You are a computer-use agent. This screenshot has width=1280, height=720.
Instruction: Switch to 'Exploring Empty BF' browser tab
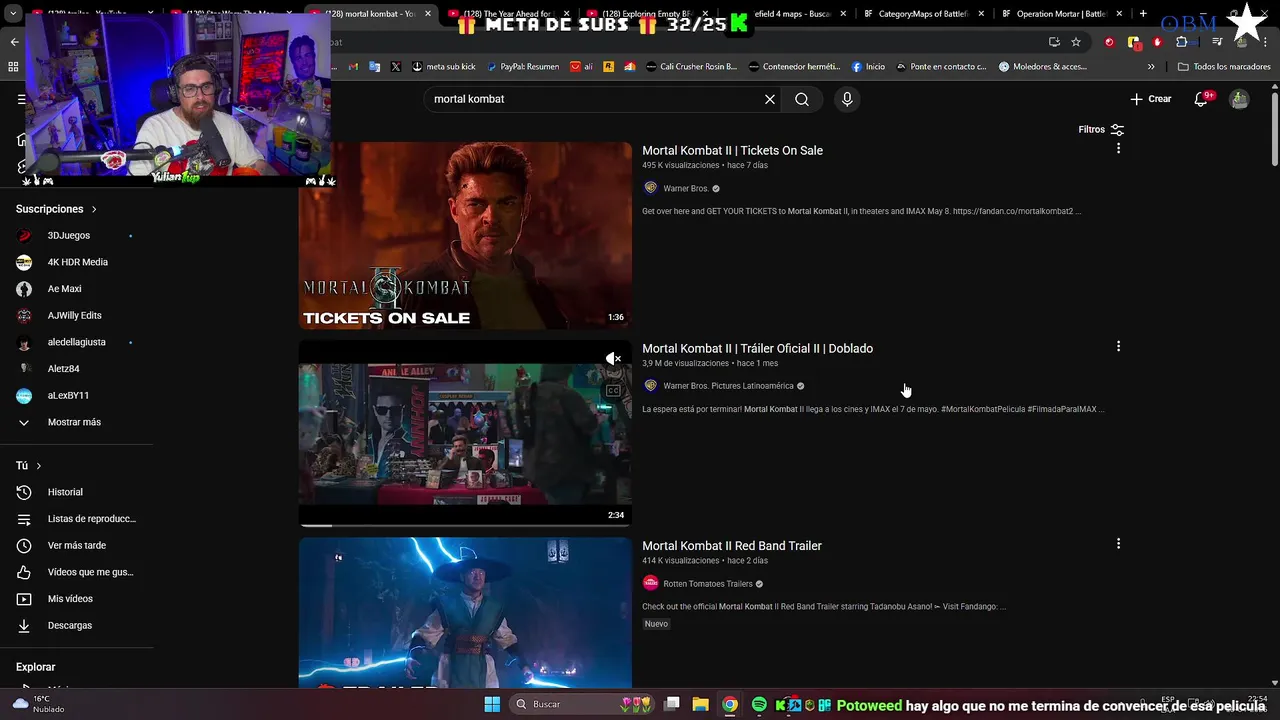(646, 14)
